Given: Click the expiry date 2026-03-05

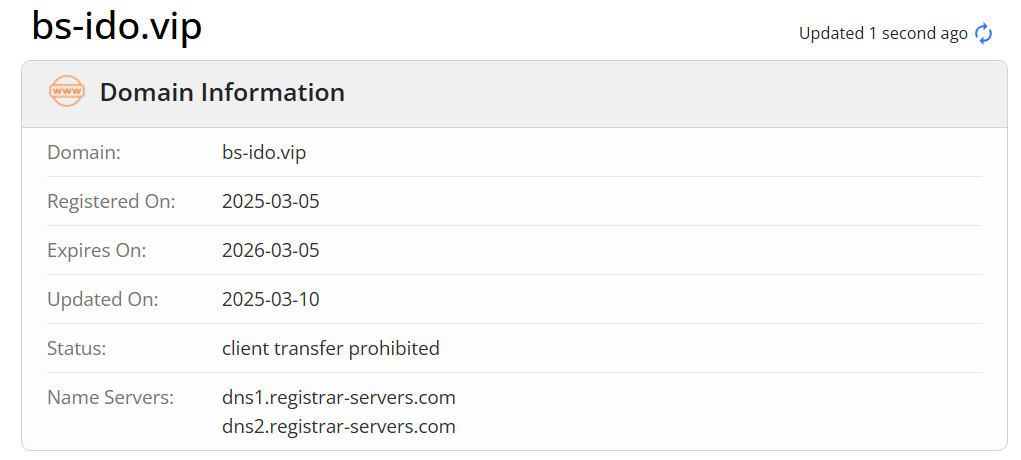Looking at the screenshot, I should click(271, 250).
